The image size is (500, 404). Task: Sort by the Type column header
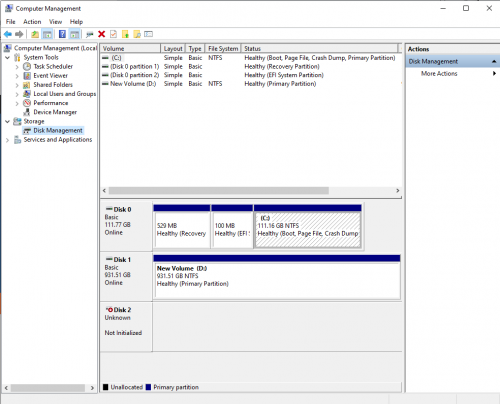195,49
